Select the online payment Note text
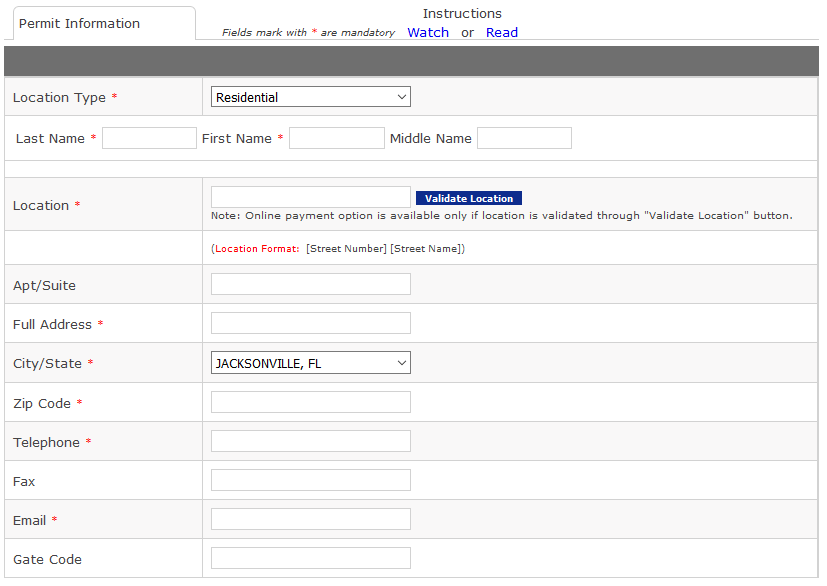The height and width of the screenshot is (586, 827). [502, 216]
